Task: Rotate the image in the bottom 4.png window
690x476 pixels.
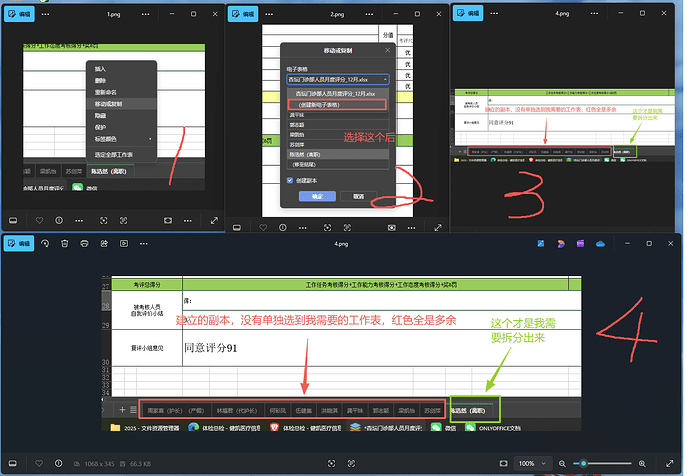Action: 45,243
